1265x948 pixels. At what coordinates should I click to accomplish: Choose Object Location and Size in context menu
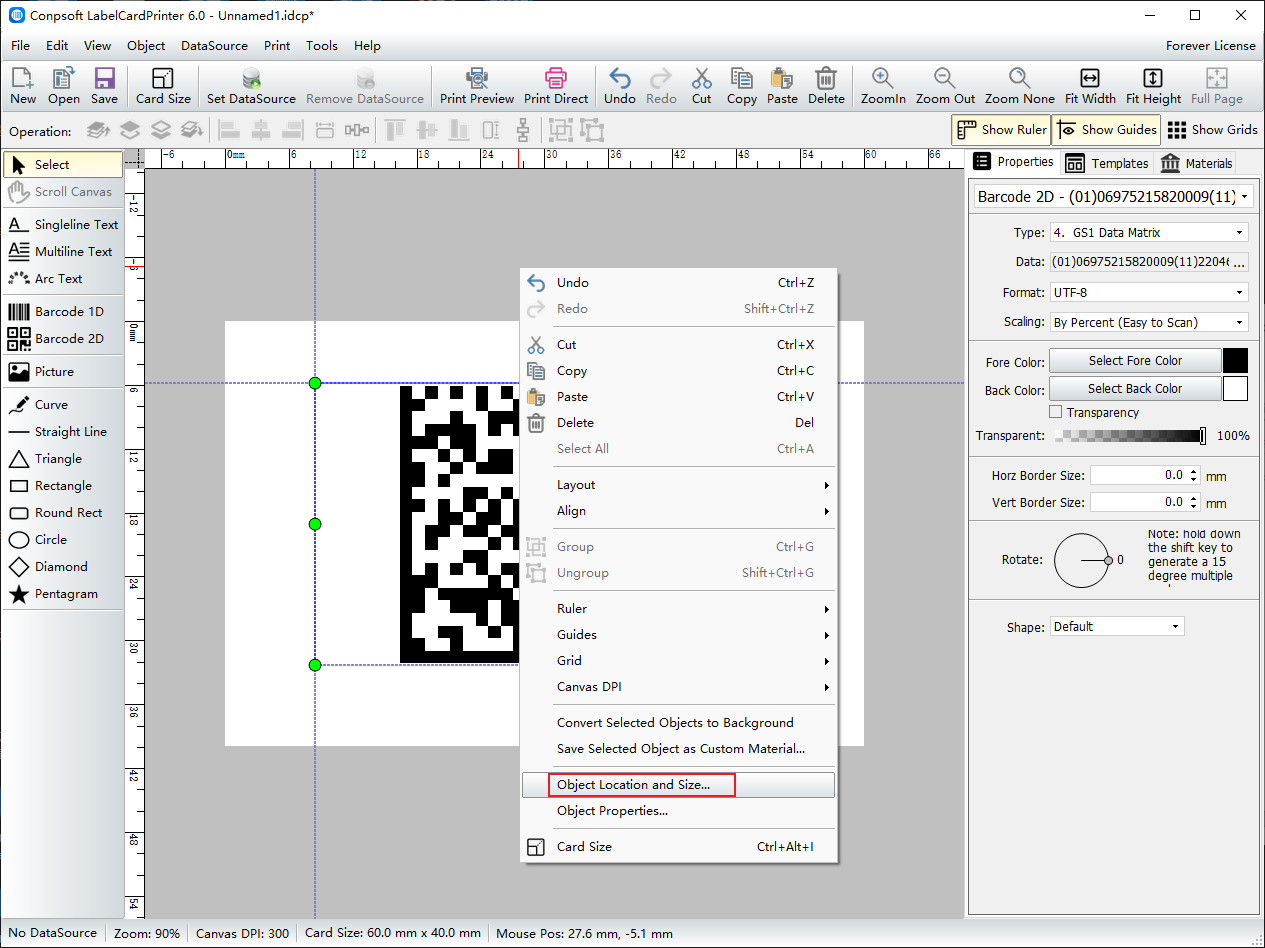pos(678,785)
